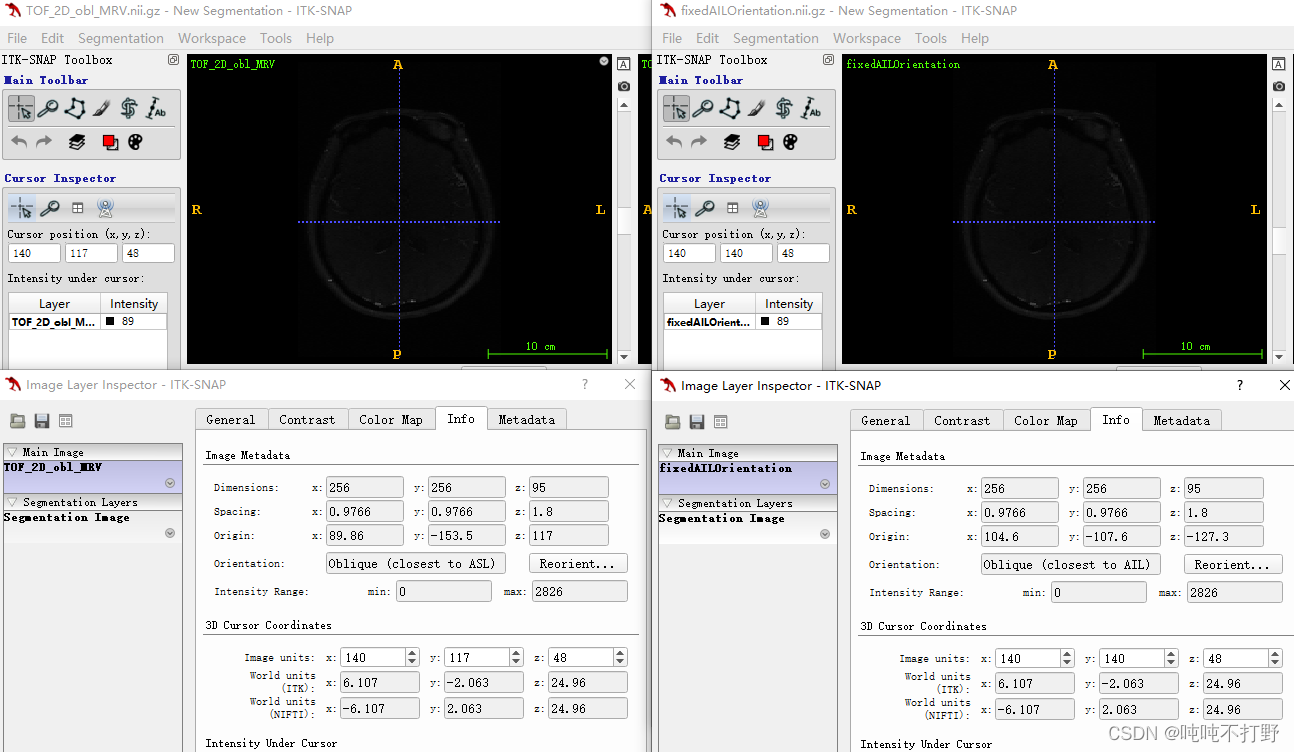Open Segmentation Image menu arrow in right inspector
The width and height of the screenshot is (1294, 752).
[825, 534]
